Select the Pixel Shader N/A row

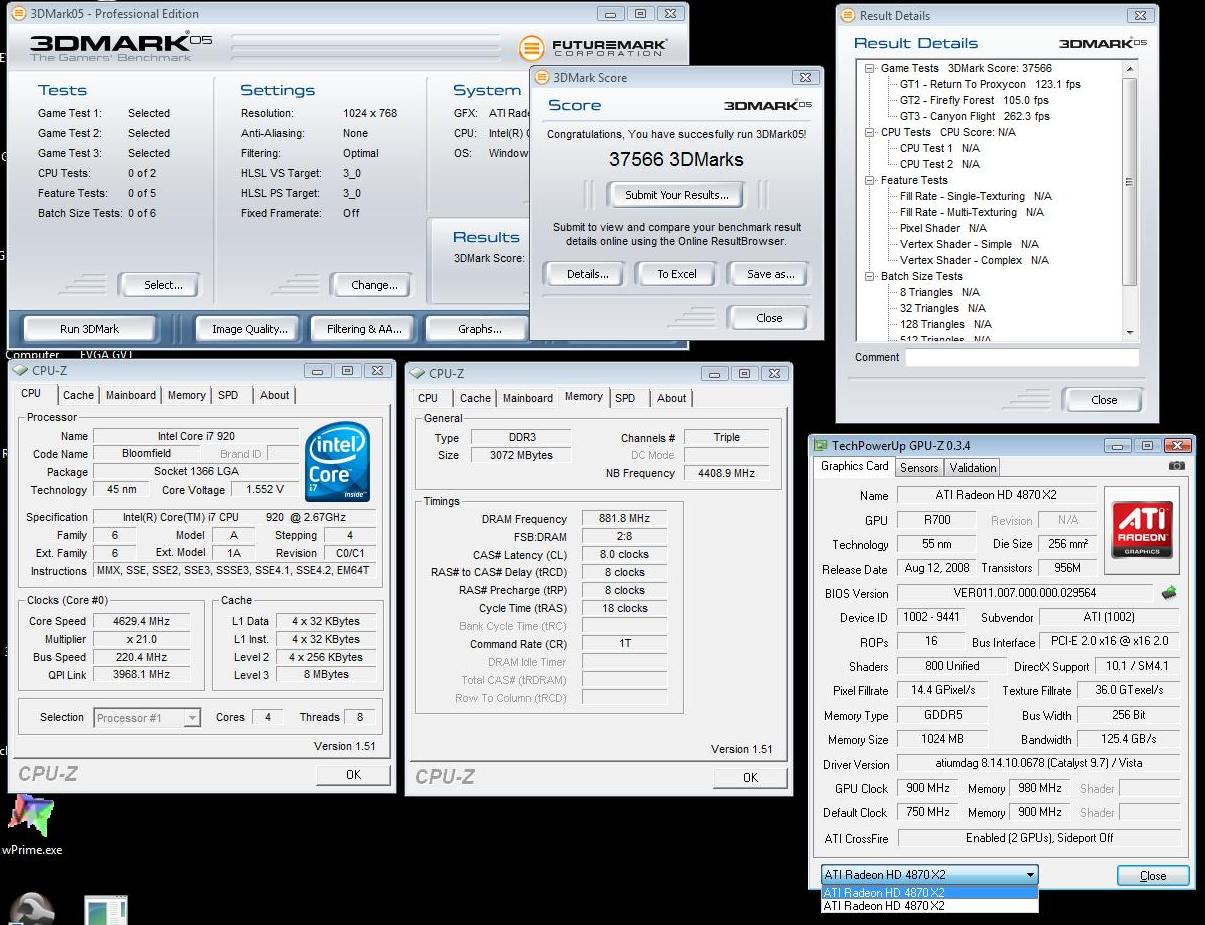943,228
